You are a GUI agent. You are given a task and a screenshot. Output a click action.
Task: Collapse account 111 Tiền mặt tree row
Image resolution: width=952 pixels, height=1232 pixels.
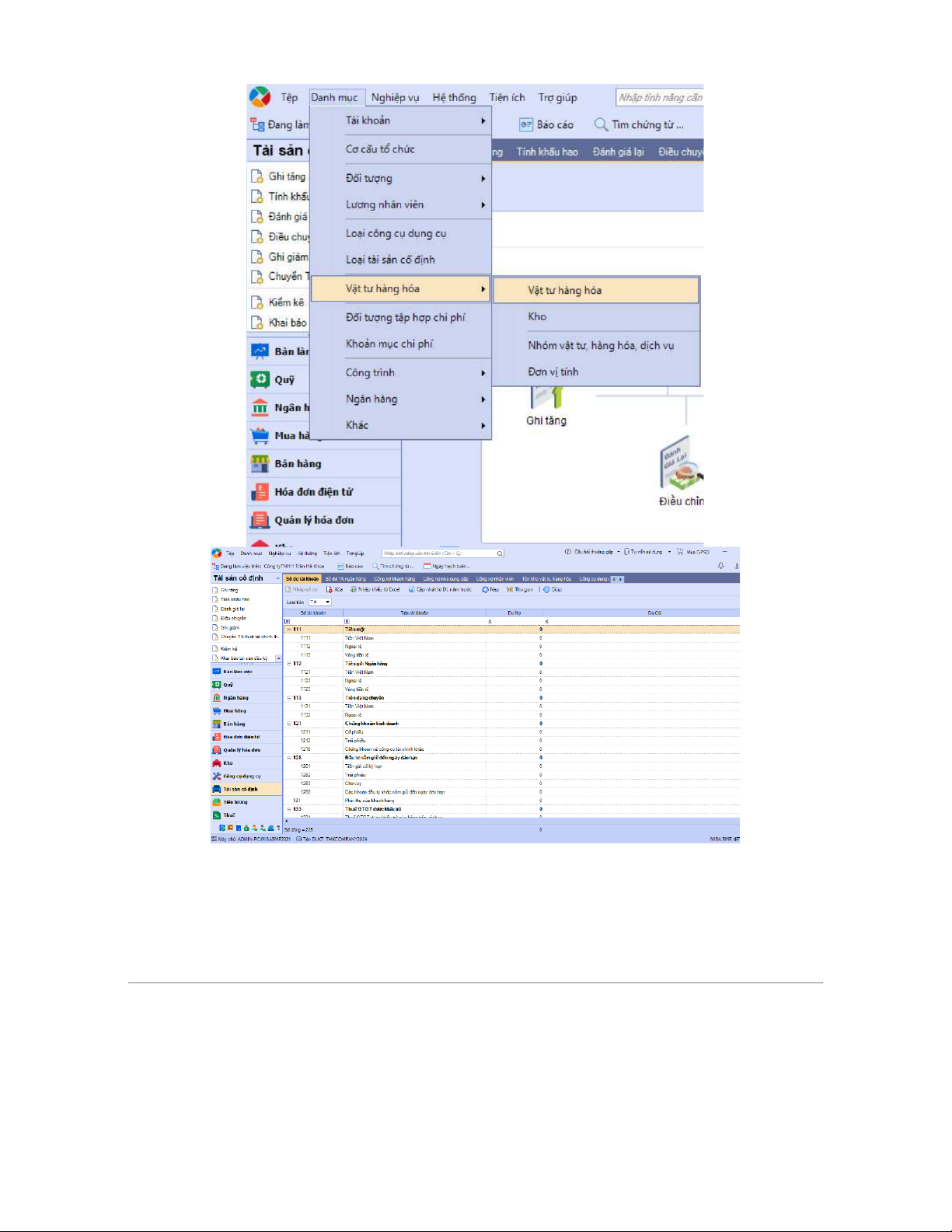coord(289,630)
